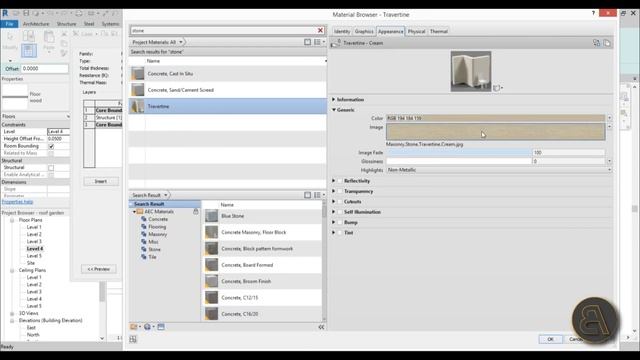Open Stone category in AEC Materials
Viewport: 640px width, 360px height.
154,249
